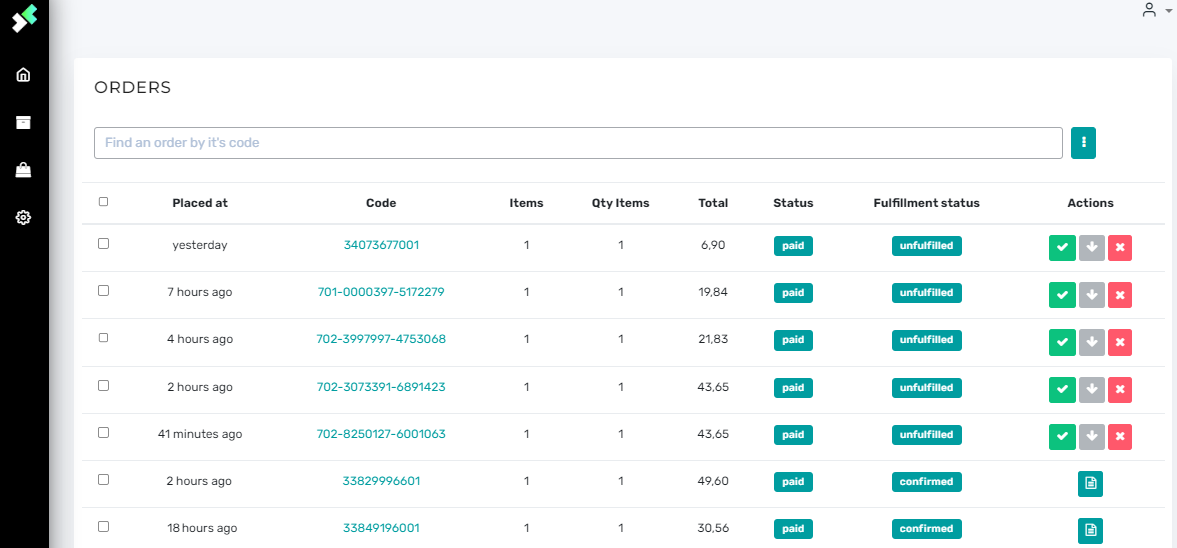Open the three-dot options menu beside search
This screenshot has height=548, width=1177.
(x=1083, y=143)
